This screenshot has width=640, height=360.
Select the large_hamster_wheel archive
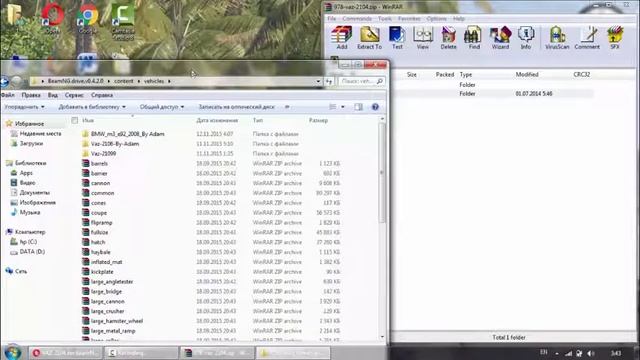[x=117, y=321]
